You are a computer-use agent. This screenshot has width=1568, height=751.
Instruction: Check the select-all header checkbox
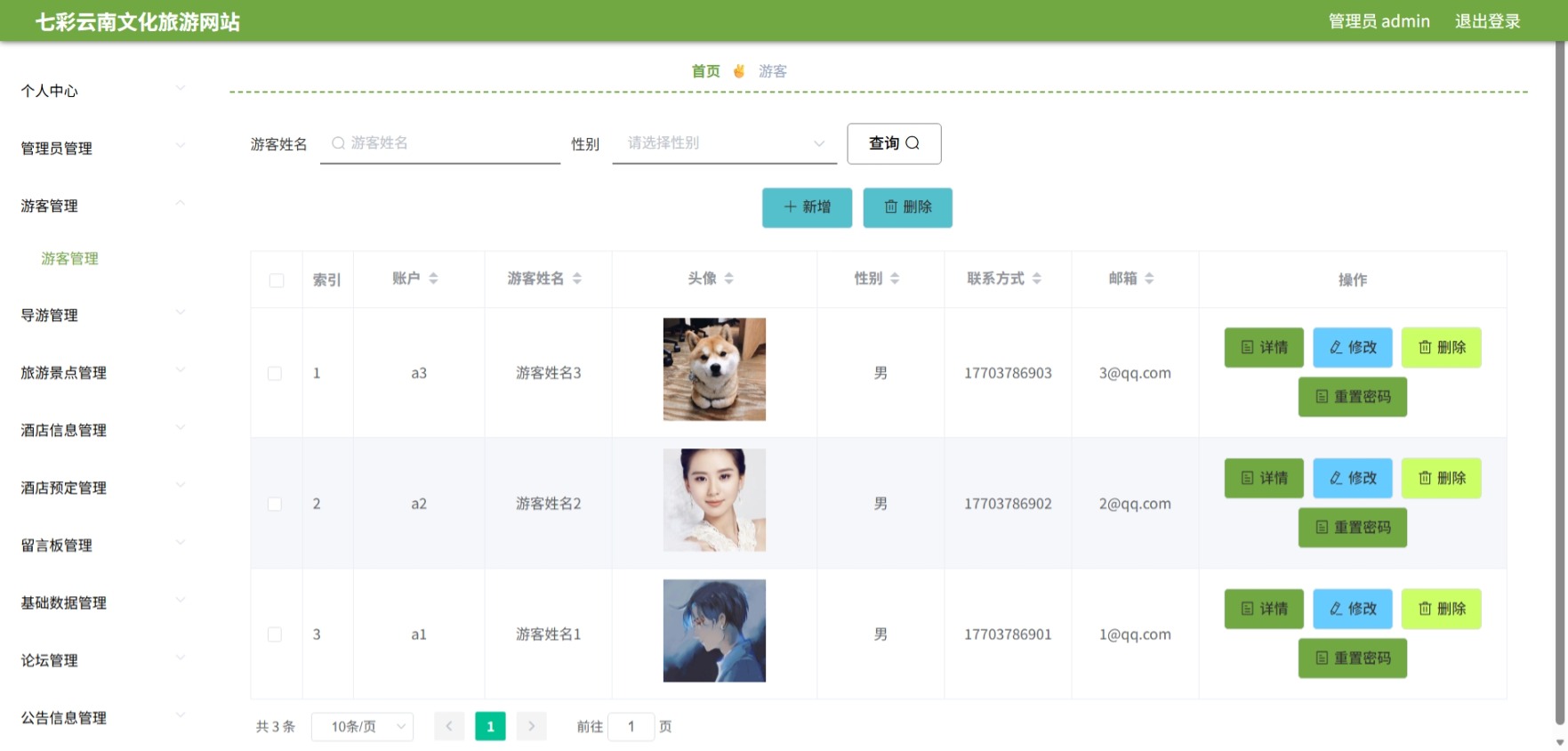pyautogui.click(x=277, y=280)
